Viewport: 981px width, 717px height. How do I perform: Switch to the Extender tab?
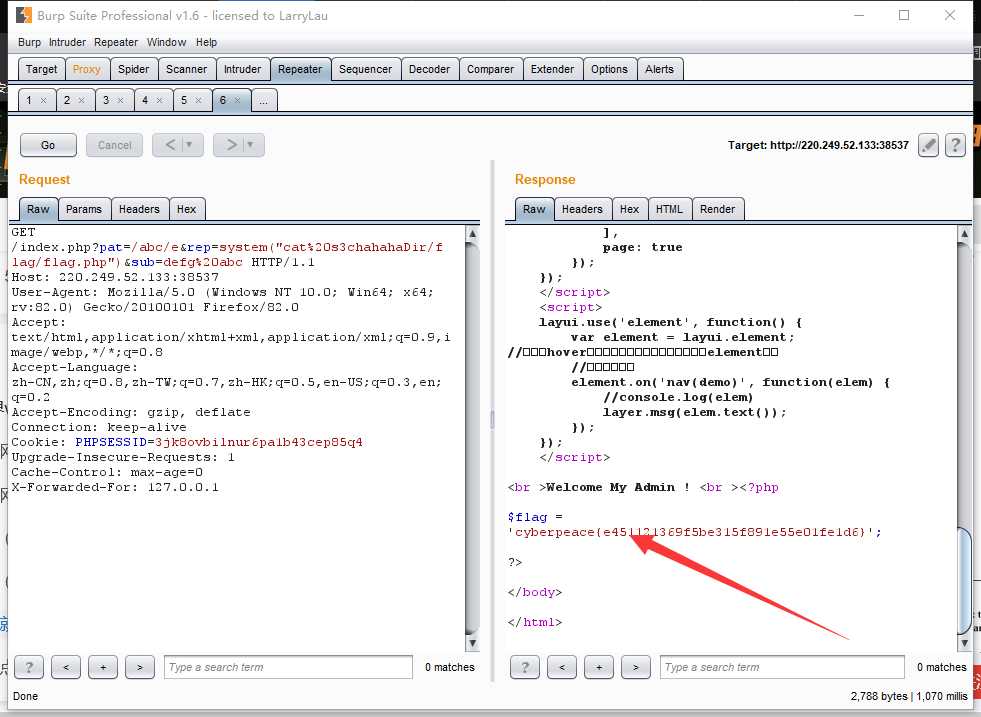point(552,69)
